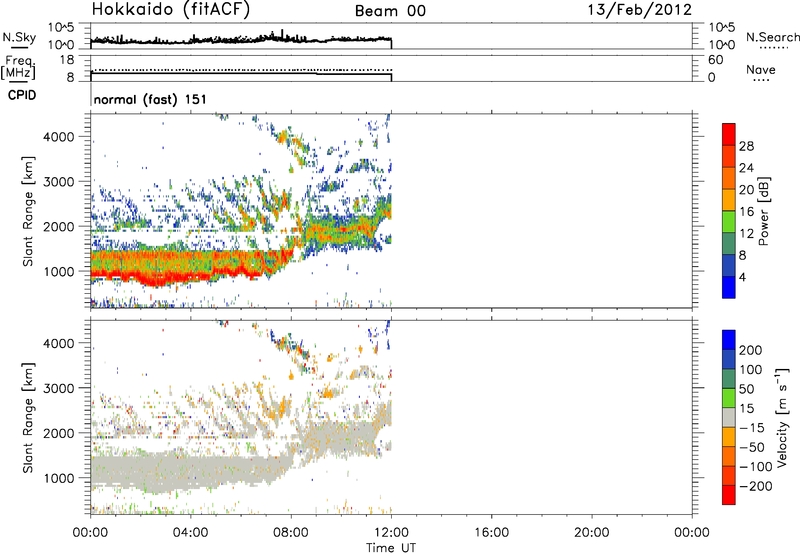Select the "normal (fast) 151" mode text
The height and width of the screenshot is (554, 800).
[150, 99]
